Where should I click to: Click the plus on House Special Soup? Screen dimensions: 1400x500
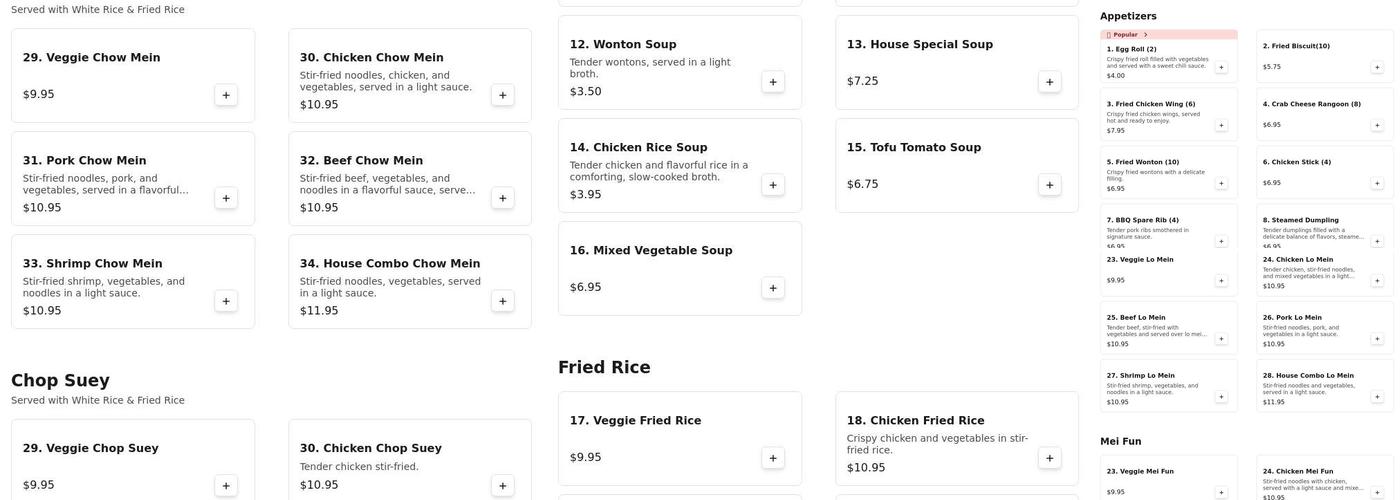[1049, 82]
